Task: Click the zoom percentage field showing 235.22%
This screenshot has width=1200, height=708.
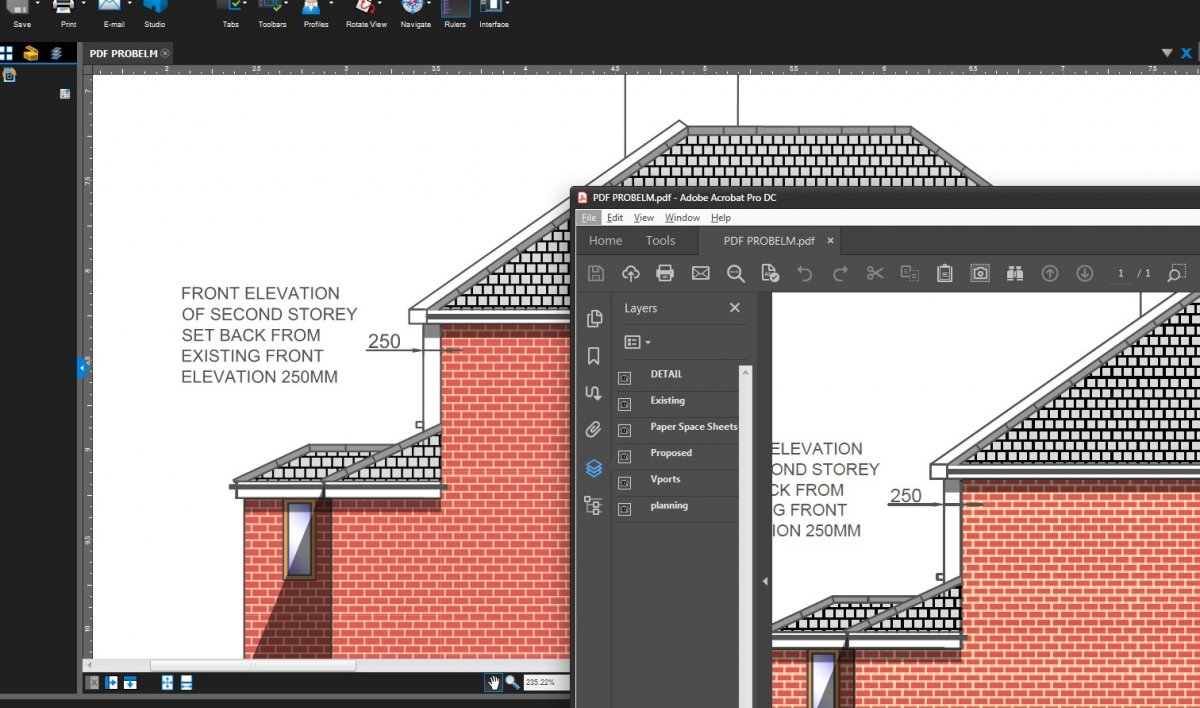Action: click(545, 682)
